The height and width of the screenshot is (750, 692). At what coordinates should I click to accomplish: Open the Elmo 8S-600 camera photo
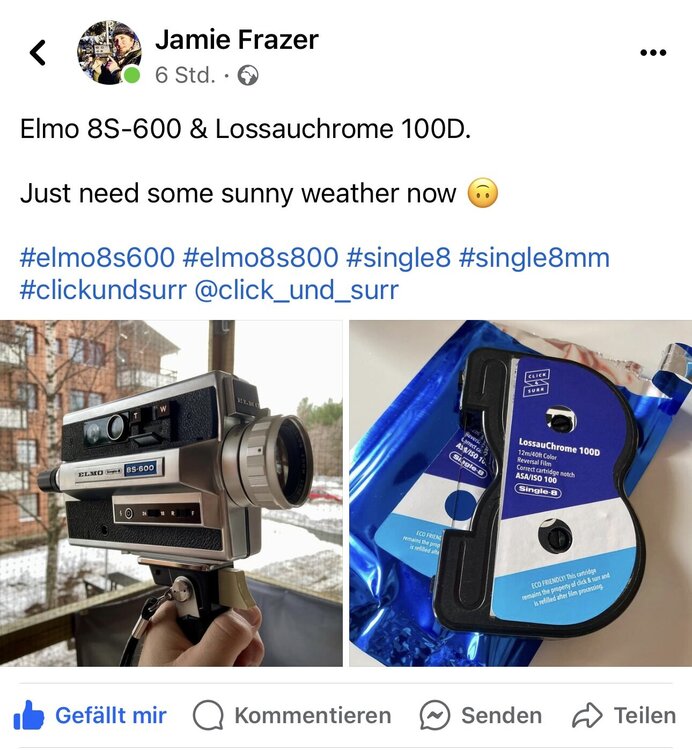(x=171, y=493)
